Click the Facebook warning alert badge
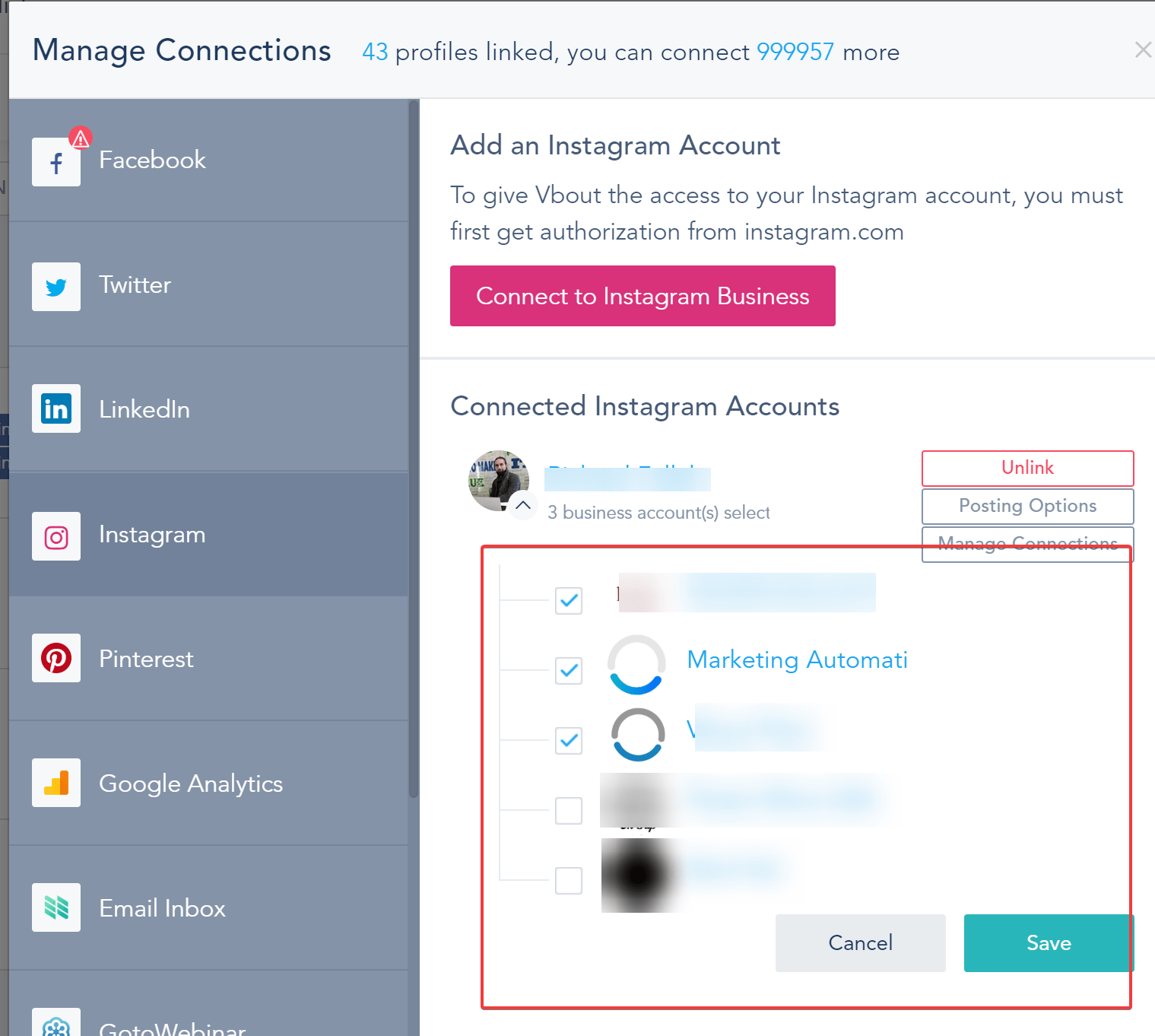The width and height of the screenshot is (1155, 1036). pyautogui.click(x=81, y=138)
